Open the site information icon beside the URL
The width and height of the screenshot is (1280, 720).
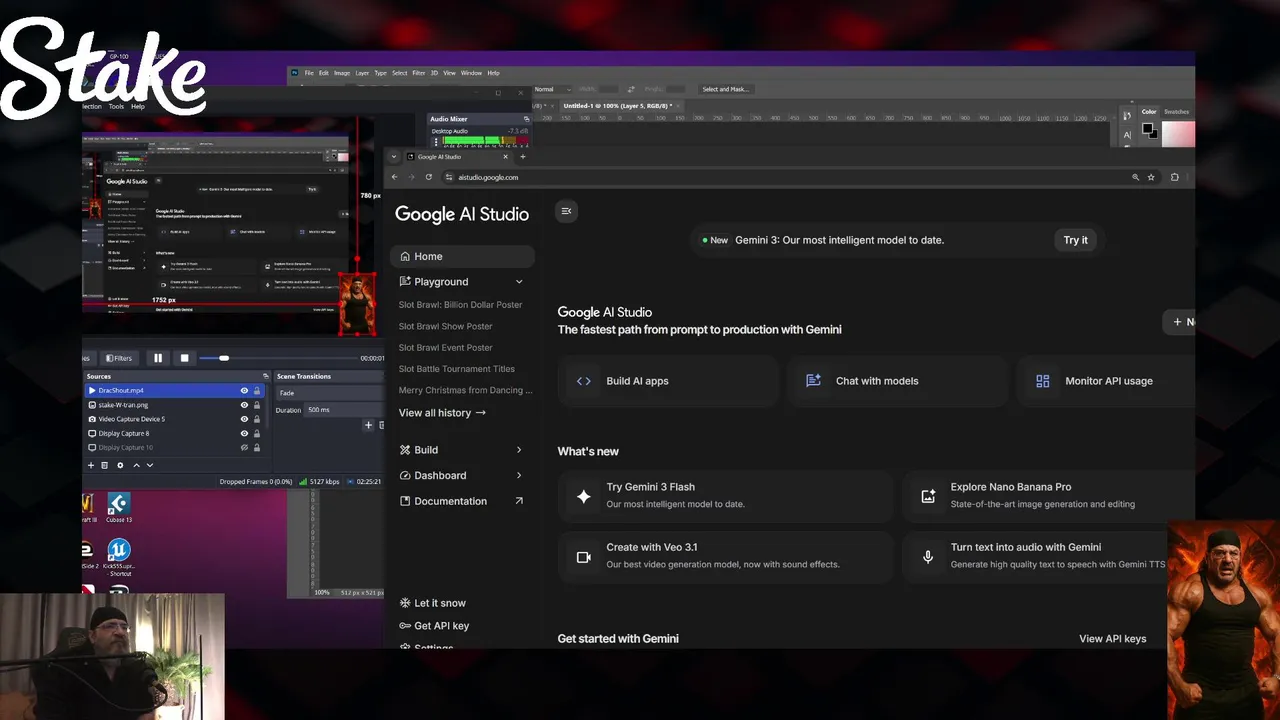(x=449, y=177)
